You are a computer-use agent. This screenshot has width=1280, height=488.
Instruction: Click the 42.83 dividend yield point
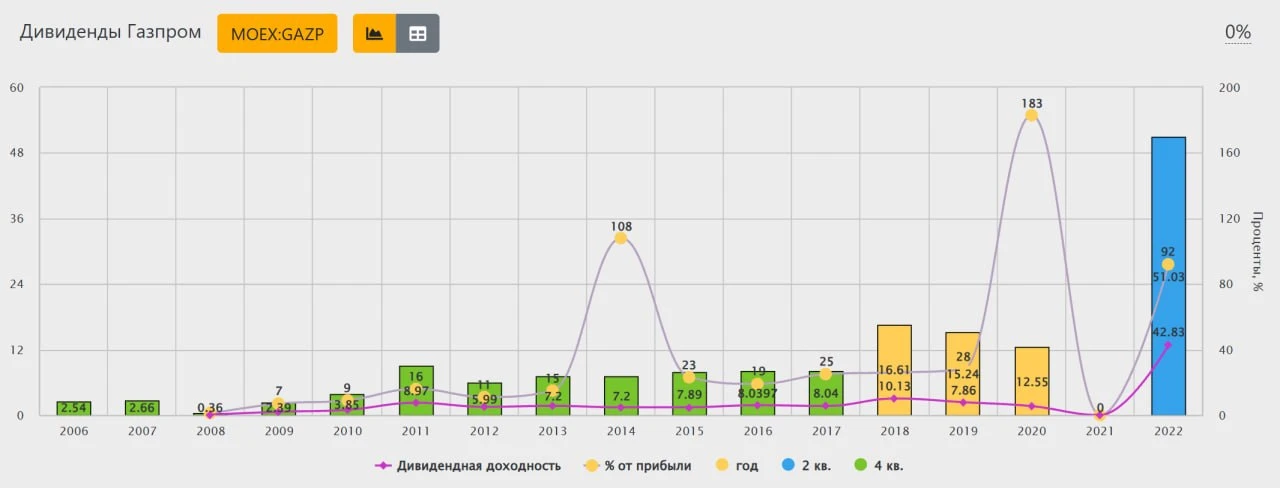pos(1168,345)
